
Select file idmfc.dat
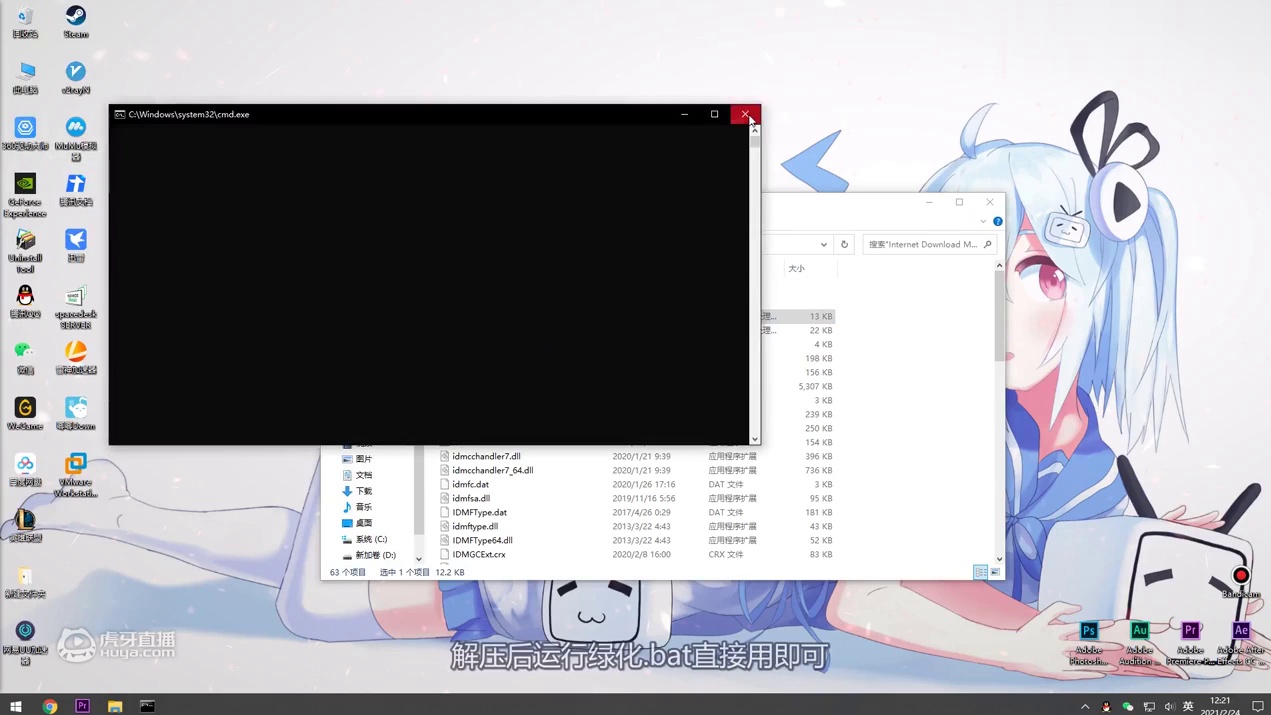[470, 484]
